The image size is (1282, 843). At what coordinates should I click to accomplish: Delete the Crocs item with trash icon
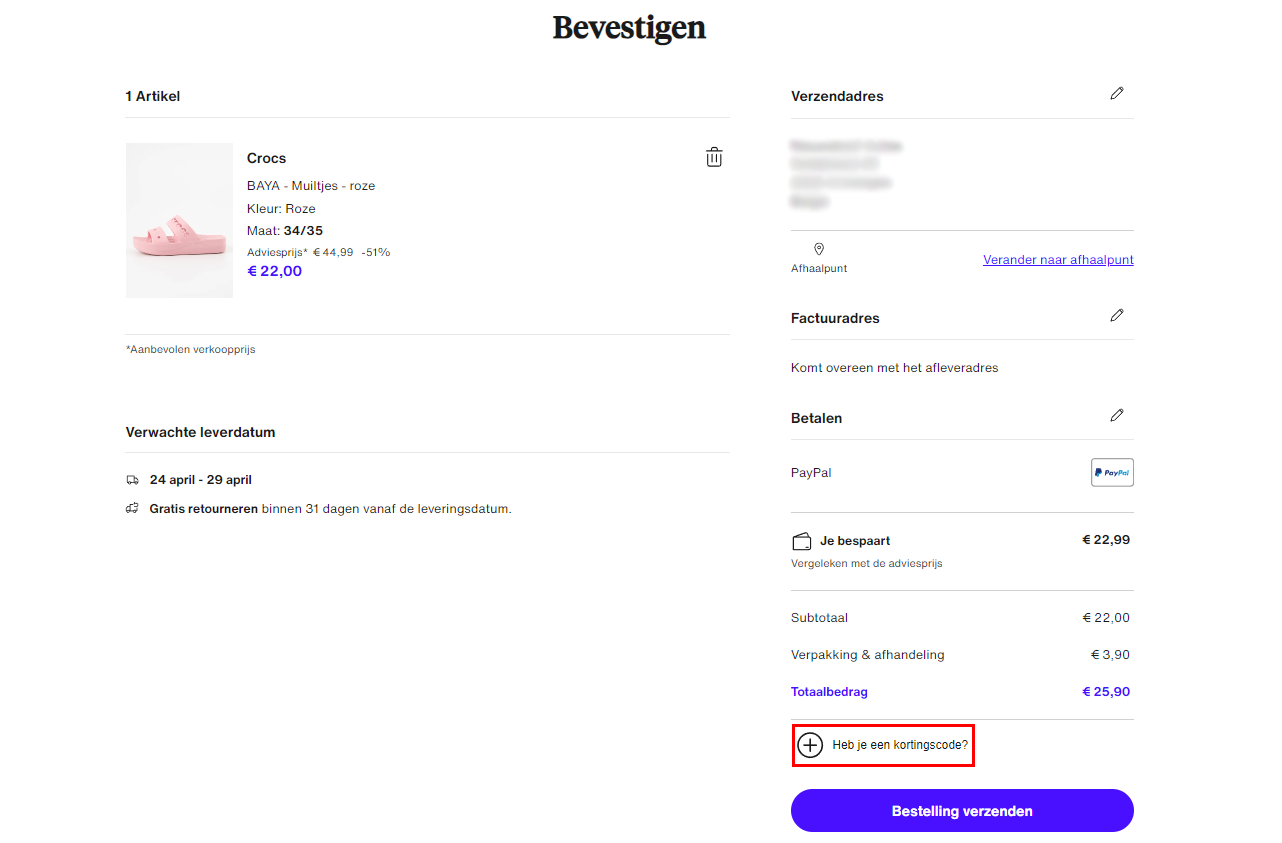pos(714,157)
